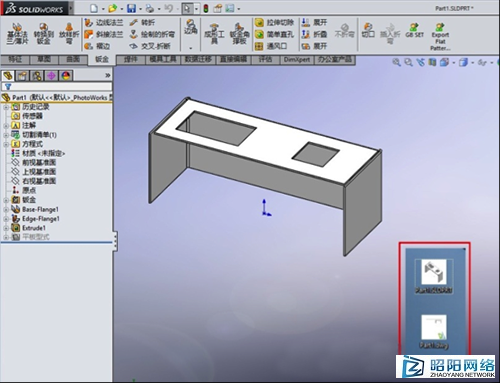This screenshot has width=500, height=383.
Task: Open the 评估 evaluate tab
Action: 265,60
